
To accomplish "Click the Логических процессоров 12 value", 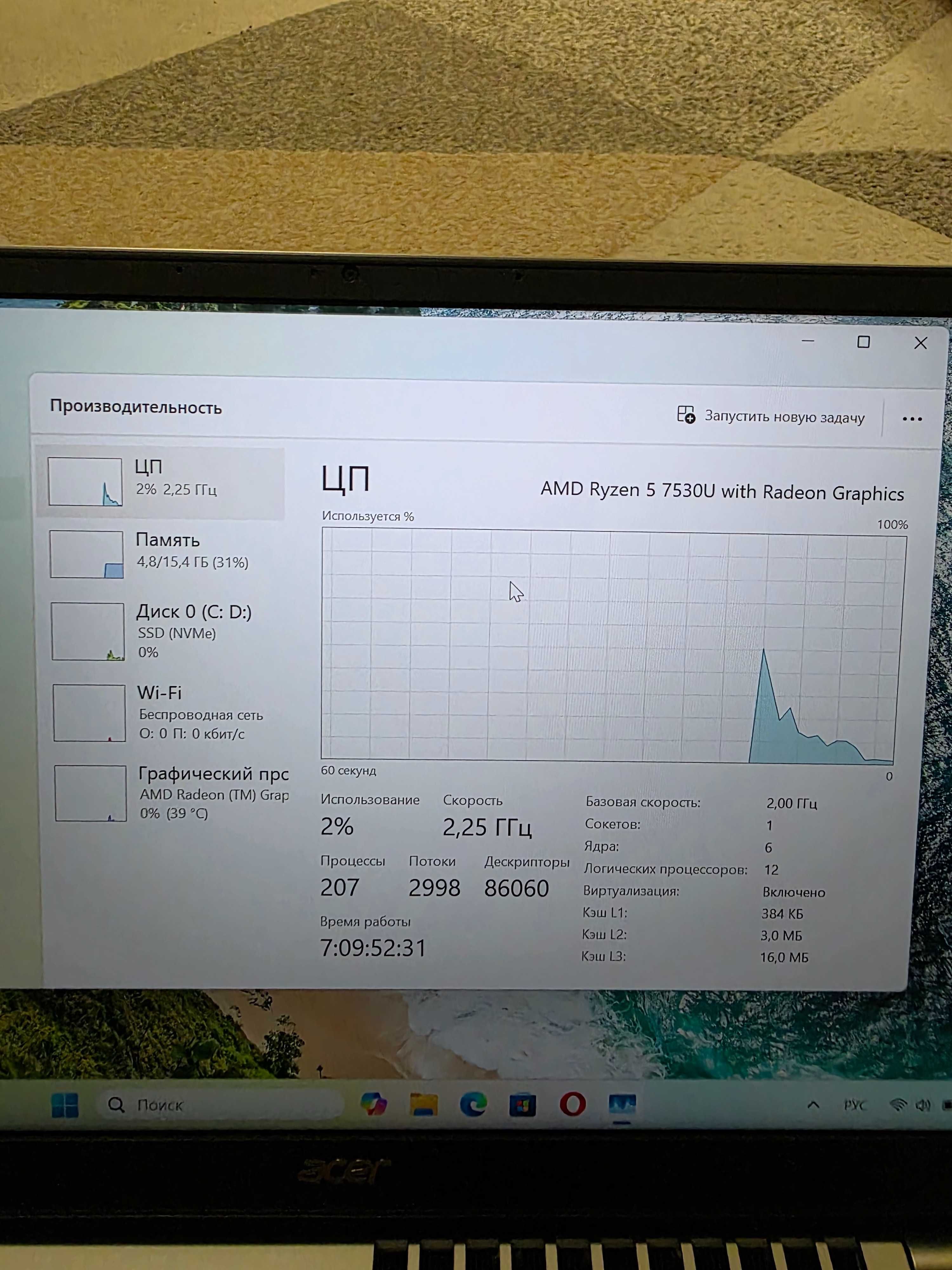I will pos(771,870).
